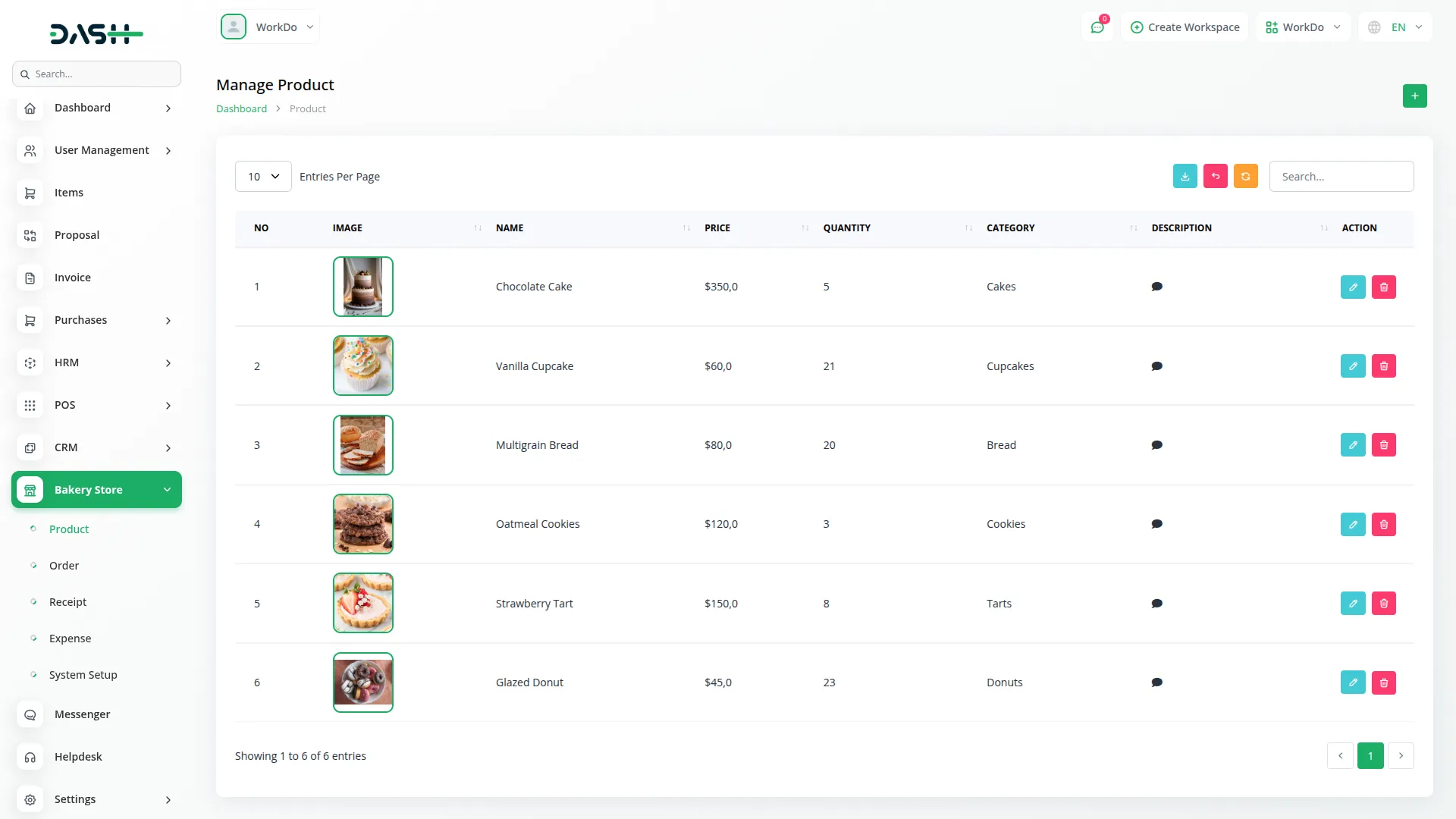
Task: Click the Strawberry Tart thumbnail
Action: pyautogui.click(x=362, y=604)
